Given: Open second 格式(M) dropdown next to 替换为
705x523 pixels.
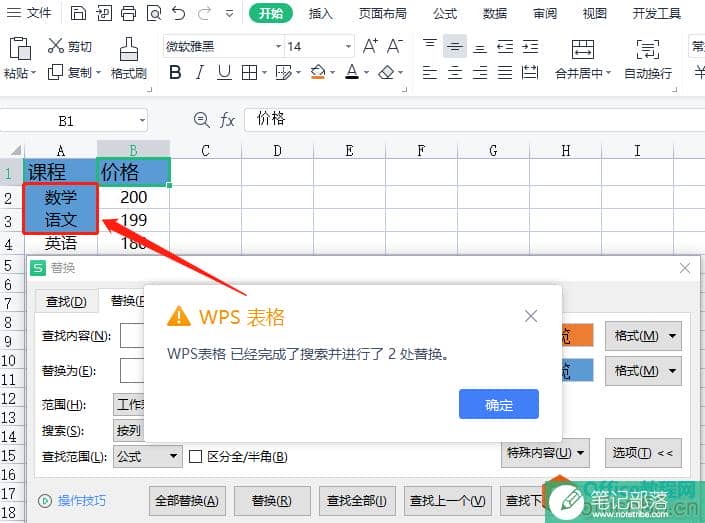Looking at the screenshot, I should pyautogui.click(x=643, y=371).
